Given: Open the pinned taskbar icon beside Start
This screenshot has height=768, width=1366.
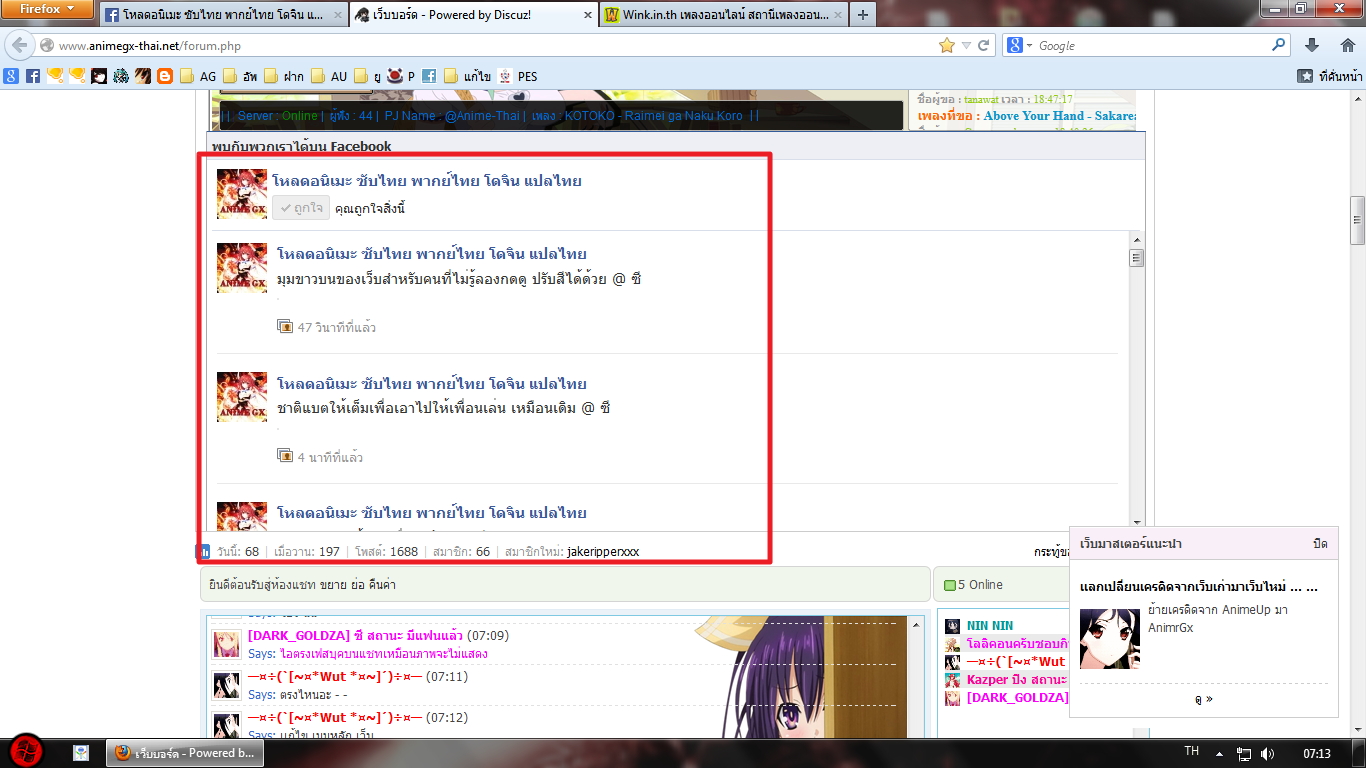Looking at the screenshot, I should click(81, 753).
